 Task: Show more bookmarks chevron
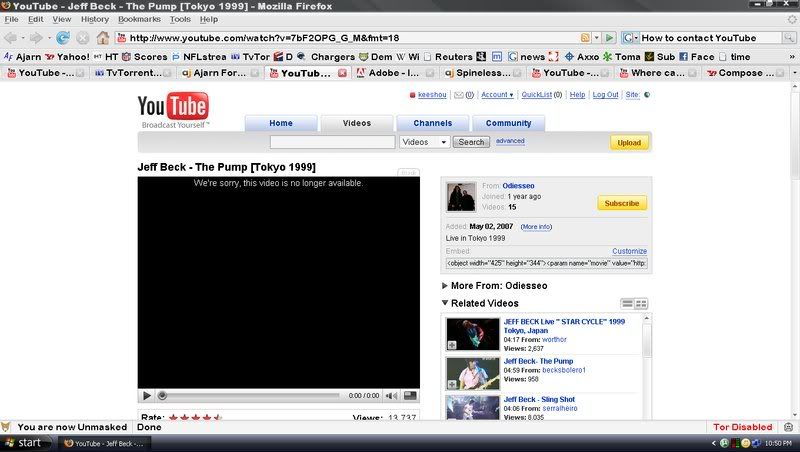tap(792, 57)
